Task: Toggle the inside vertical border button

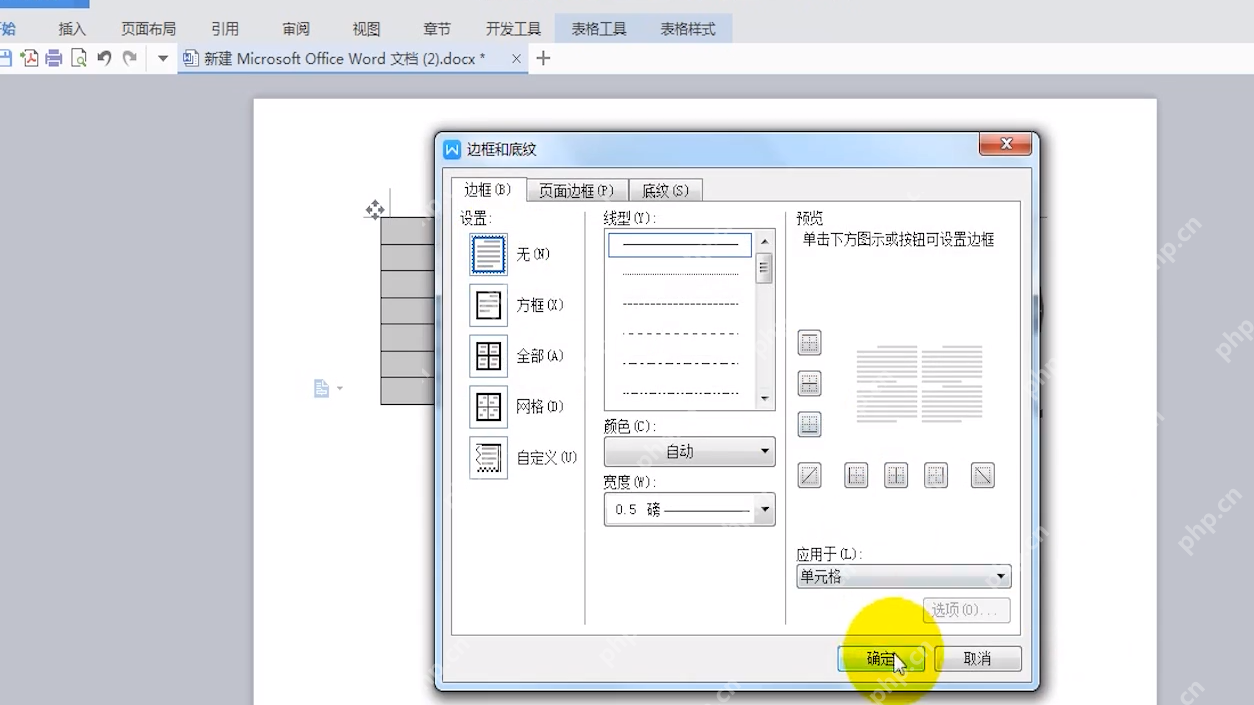Action: coord(896,476)
